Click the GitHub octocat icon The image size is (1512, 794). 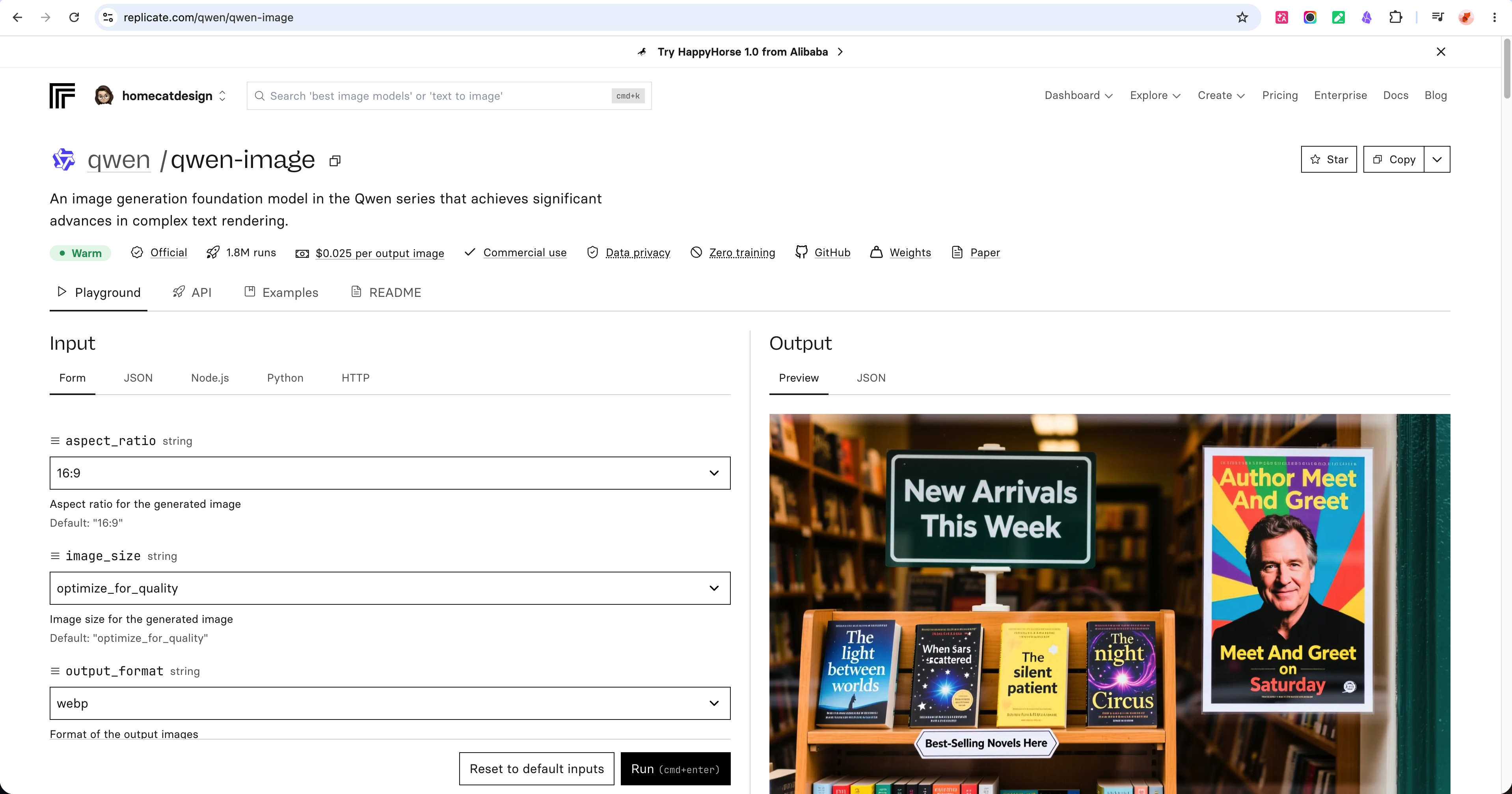pyautogui.click(x=801, y=252)
